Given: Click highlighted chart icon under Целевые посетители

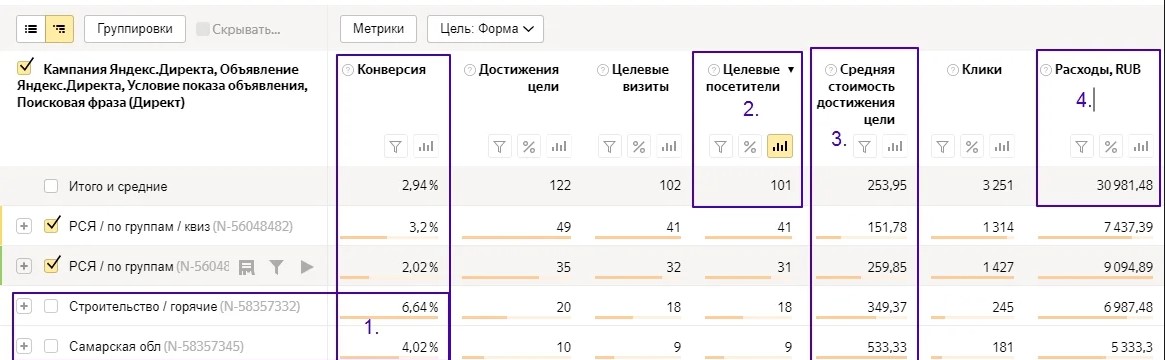Looking at the screenshot, I should pos(780,146).
